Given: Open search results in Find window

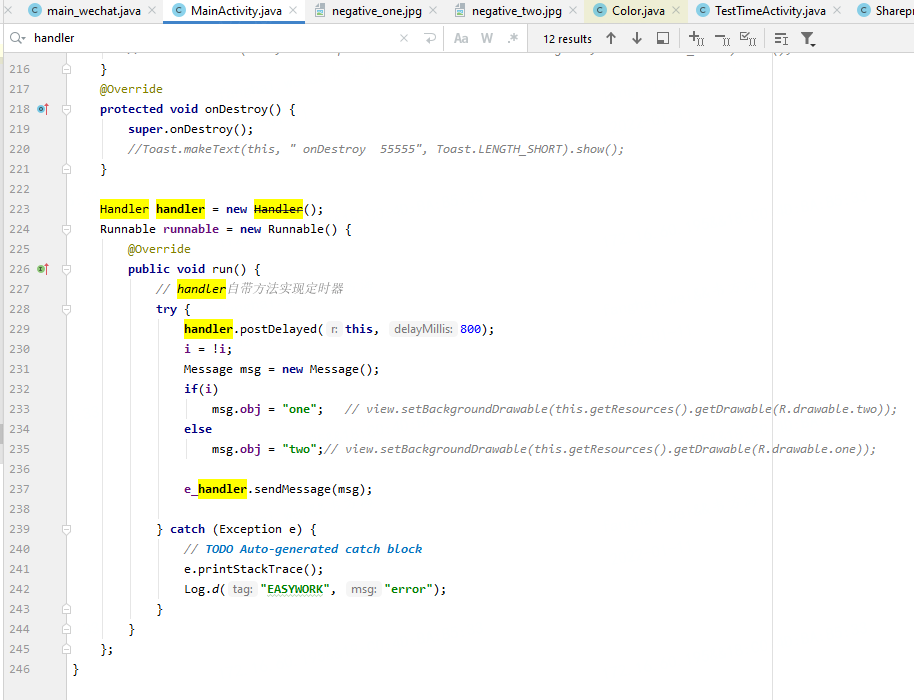Looking at the screenshot, I should click(663, 38).
